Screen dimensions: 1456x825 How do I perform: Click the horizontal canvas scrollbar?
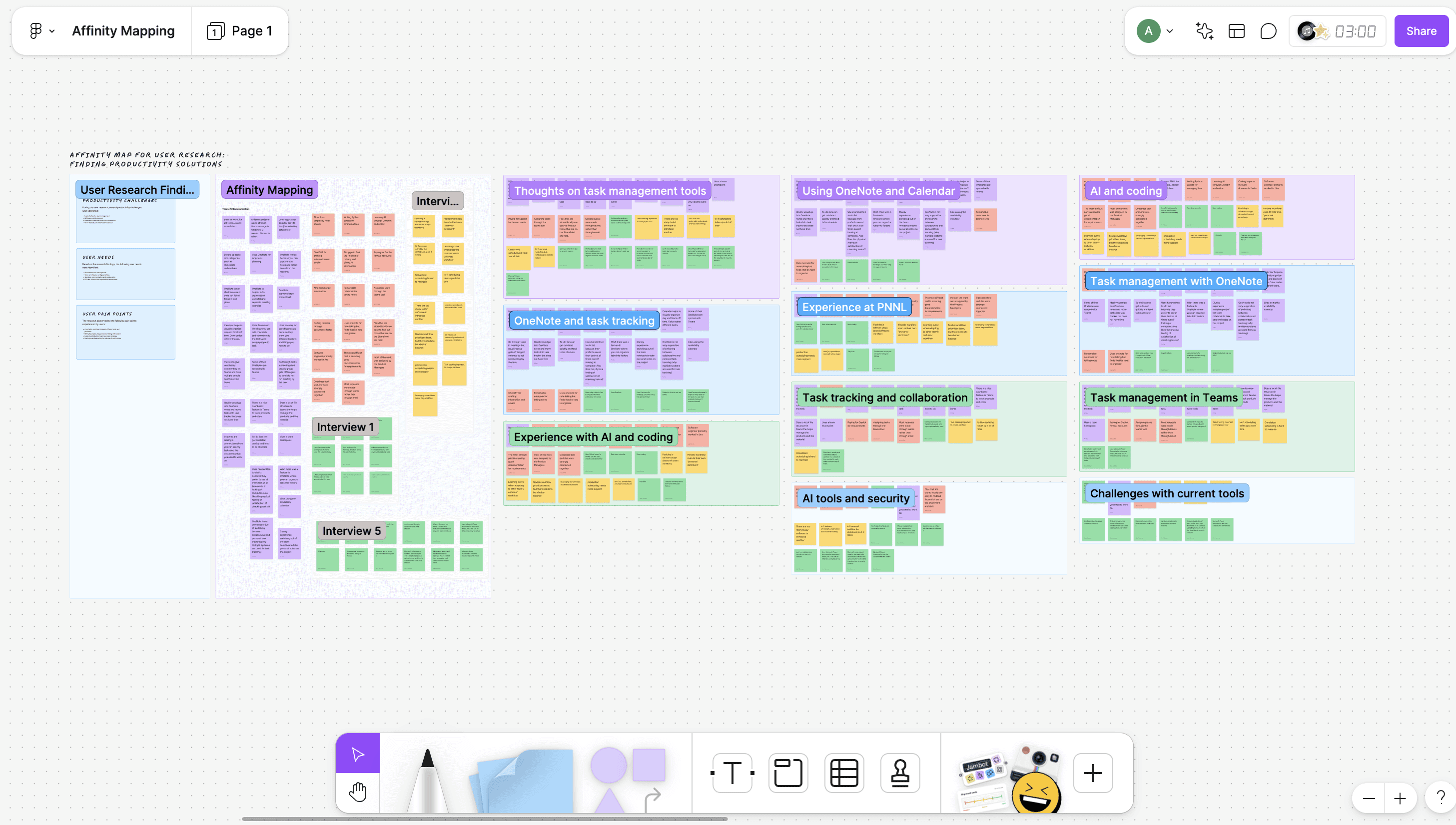(x=485, y=819)
